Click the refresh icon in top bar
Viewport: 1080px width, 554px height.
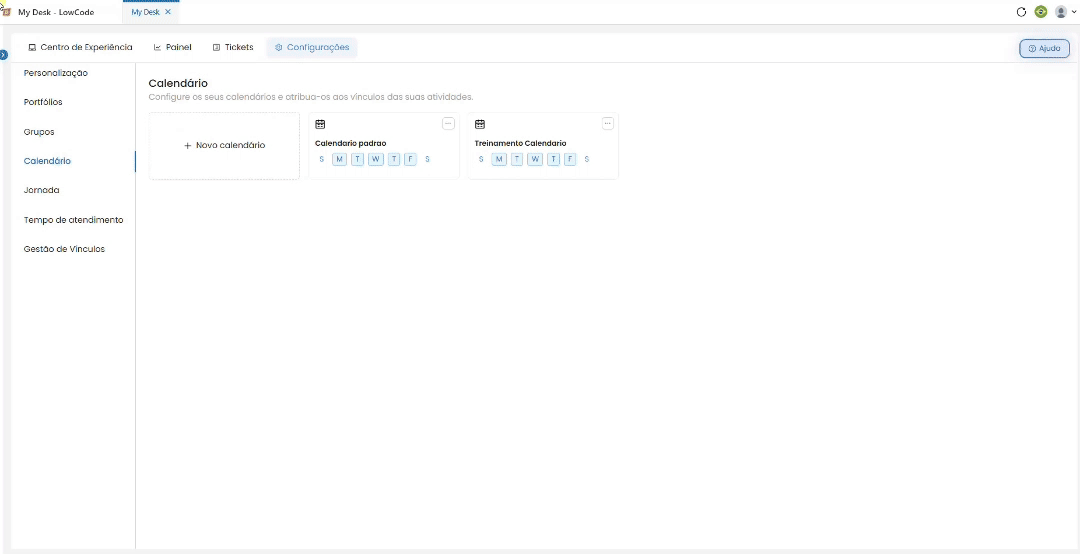(1021, 12)
